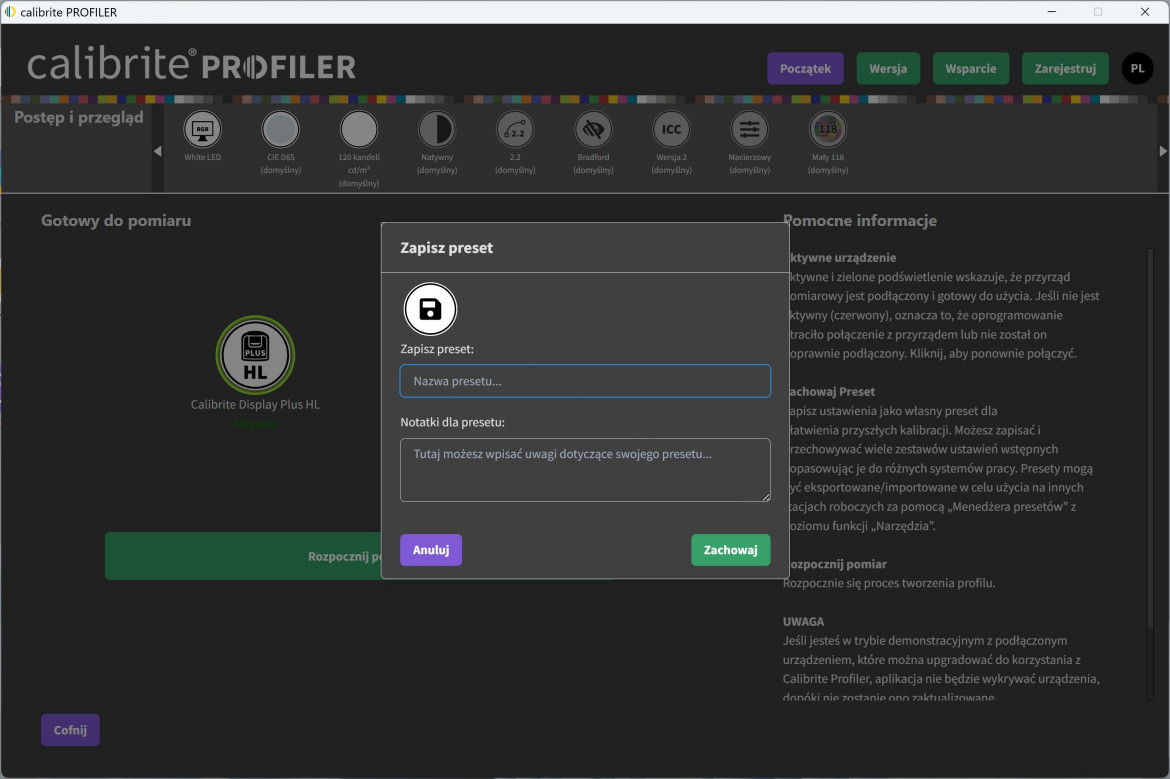Open the Zarejestruj menu item
This screenshot has height=779, width=1170.
tap(1065, 69)
